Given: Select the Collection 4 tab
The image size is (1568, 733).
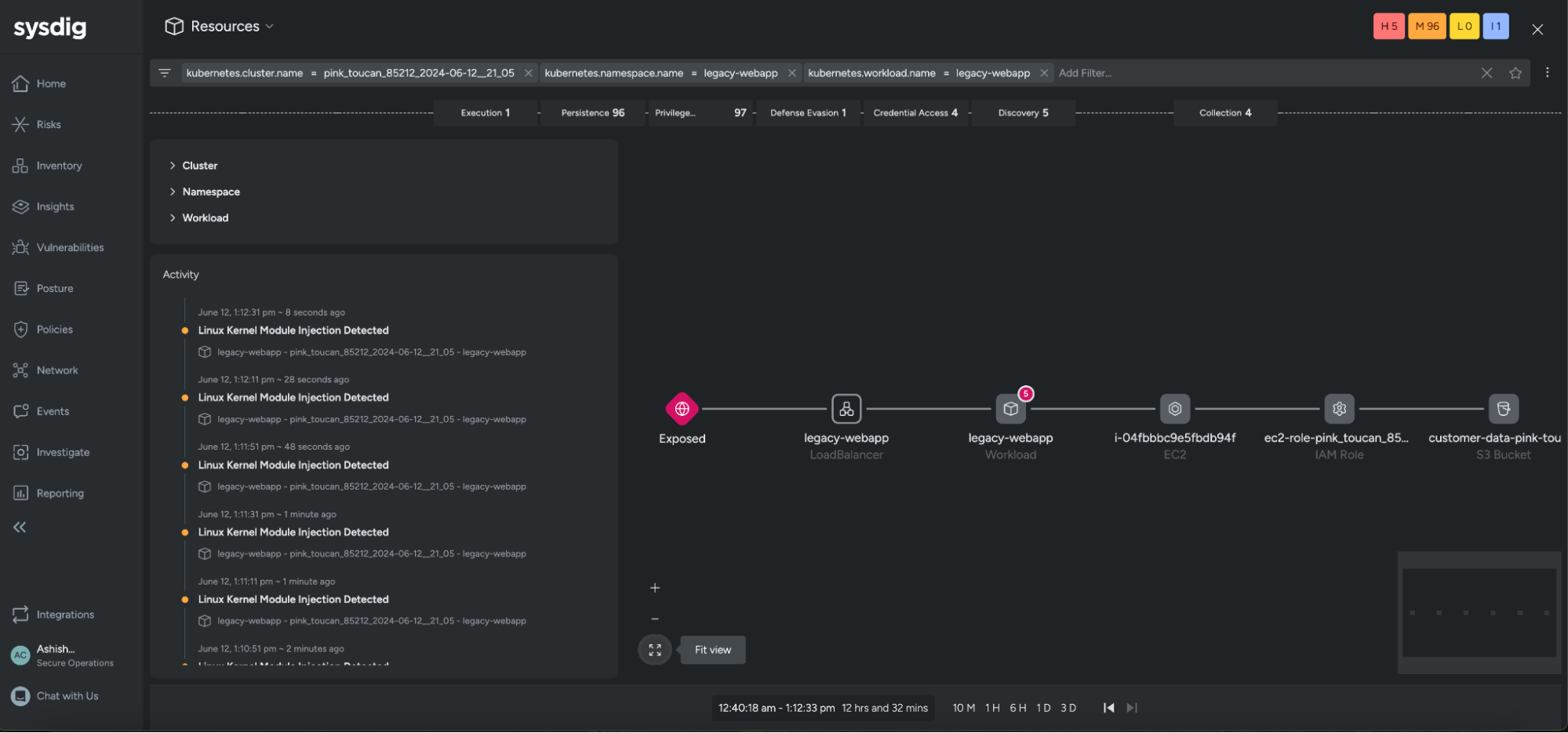Looking at the screenshot, I should pos(1225,113).
